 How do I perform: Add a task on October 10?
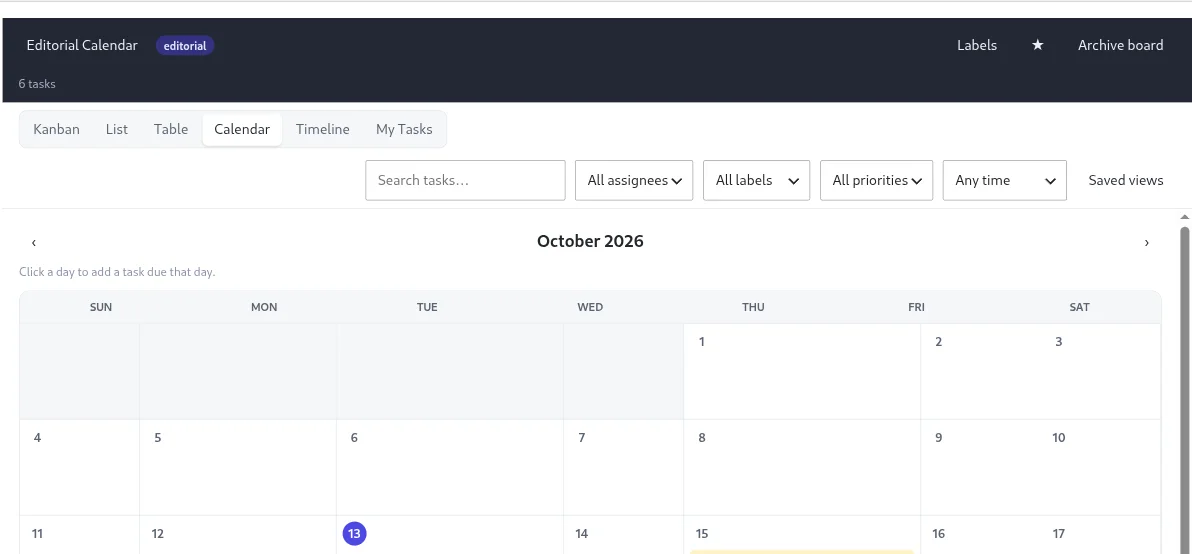[x=1101, y=467]
